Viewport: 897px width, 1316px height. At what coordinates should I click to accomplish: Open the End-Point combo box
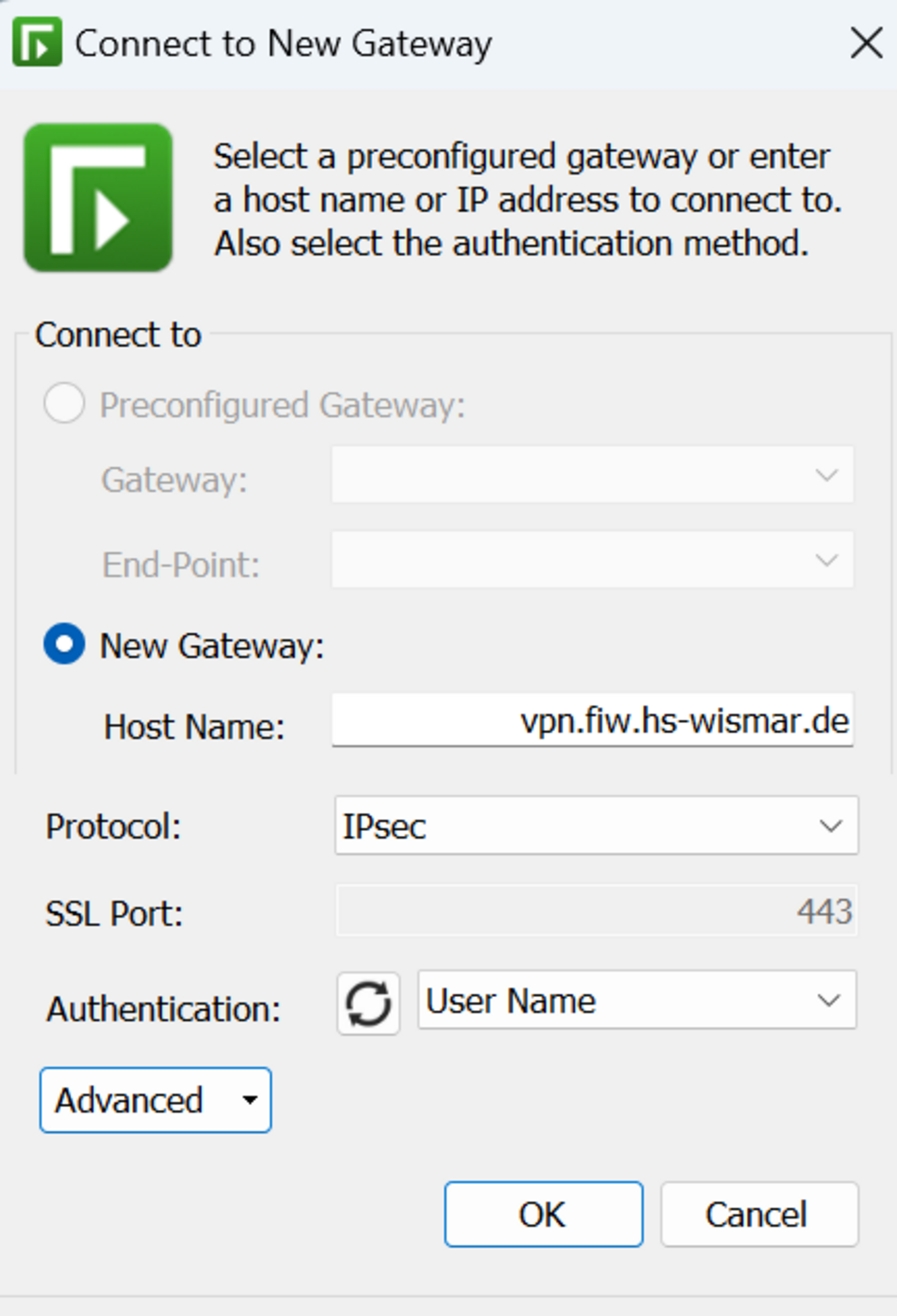[593, 559]
